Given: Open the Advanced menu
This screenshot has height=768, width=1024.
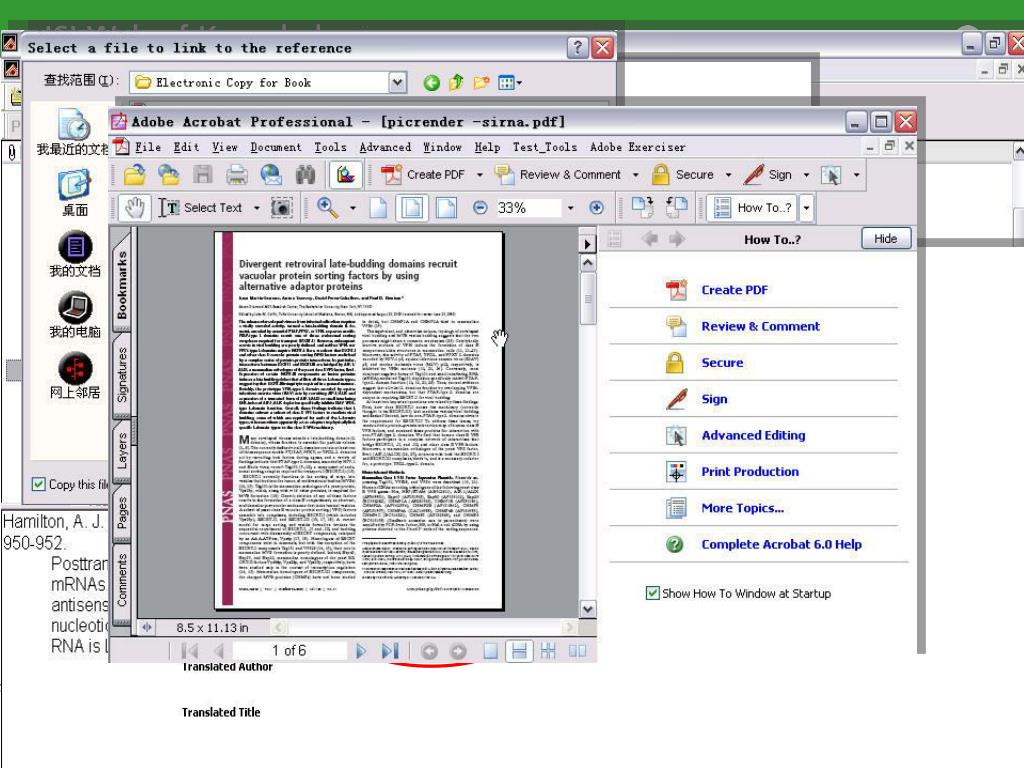Looking at the screenshot, I should (385, 147).
